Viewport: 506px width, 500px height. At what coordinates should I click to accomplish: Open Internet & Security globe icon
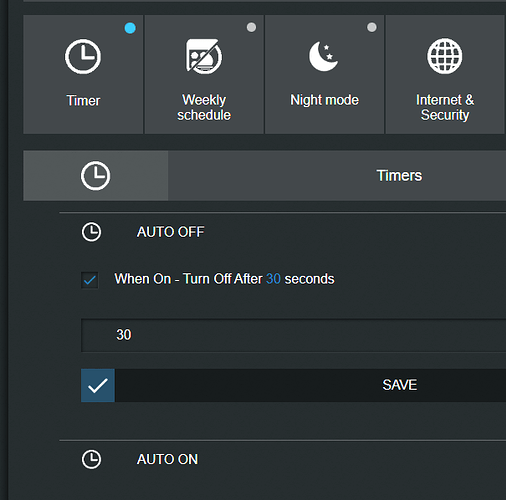[445, 56]
